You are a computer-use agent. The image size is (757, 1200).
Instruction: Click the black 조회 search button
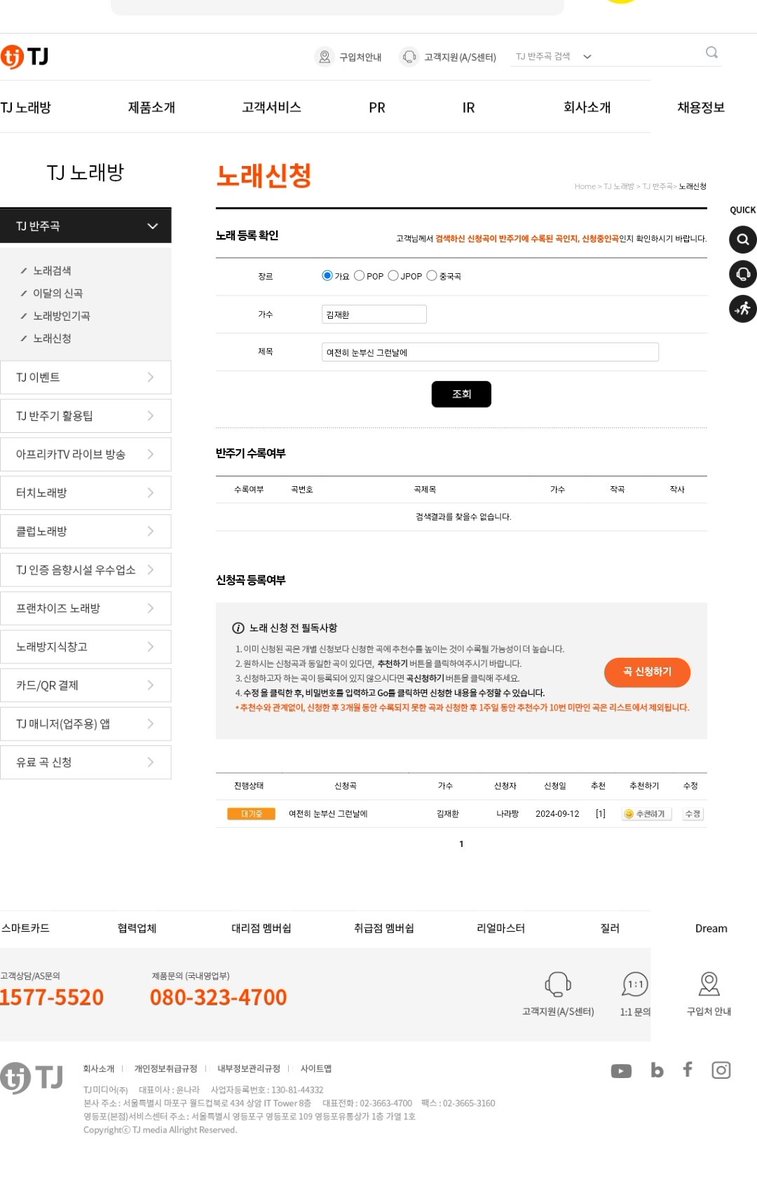(x=461, y=394)
